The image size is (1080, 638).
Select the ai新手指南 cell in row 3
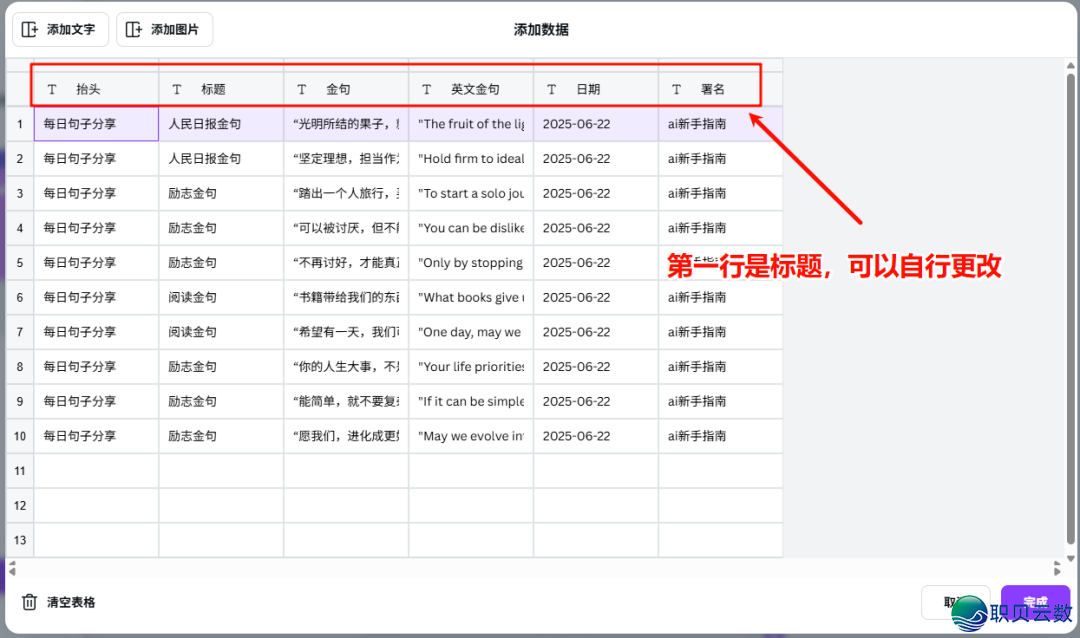tap(720, 193)
